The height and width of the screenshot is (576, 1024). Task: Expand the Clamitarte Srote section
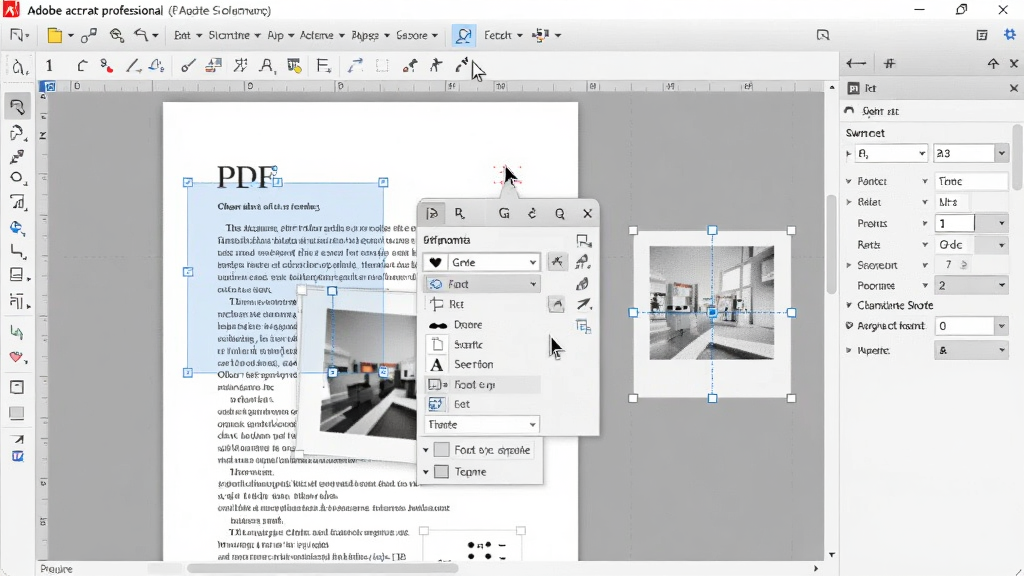tap(849, 305)
